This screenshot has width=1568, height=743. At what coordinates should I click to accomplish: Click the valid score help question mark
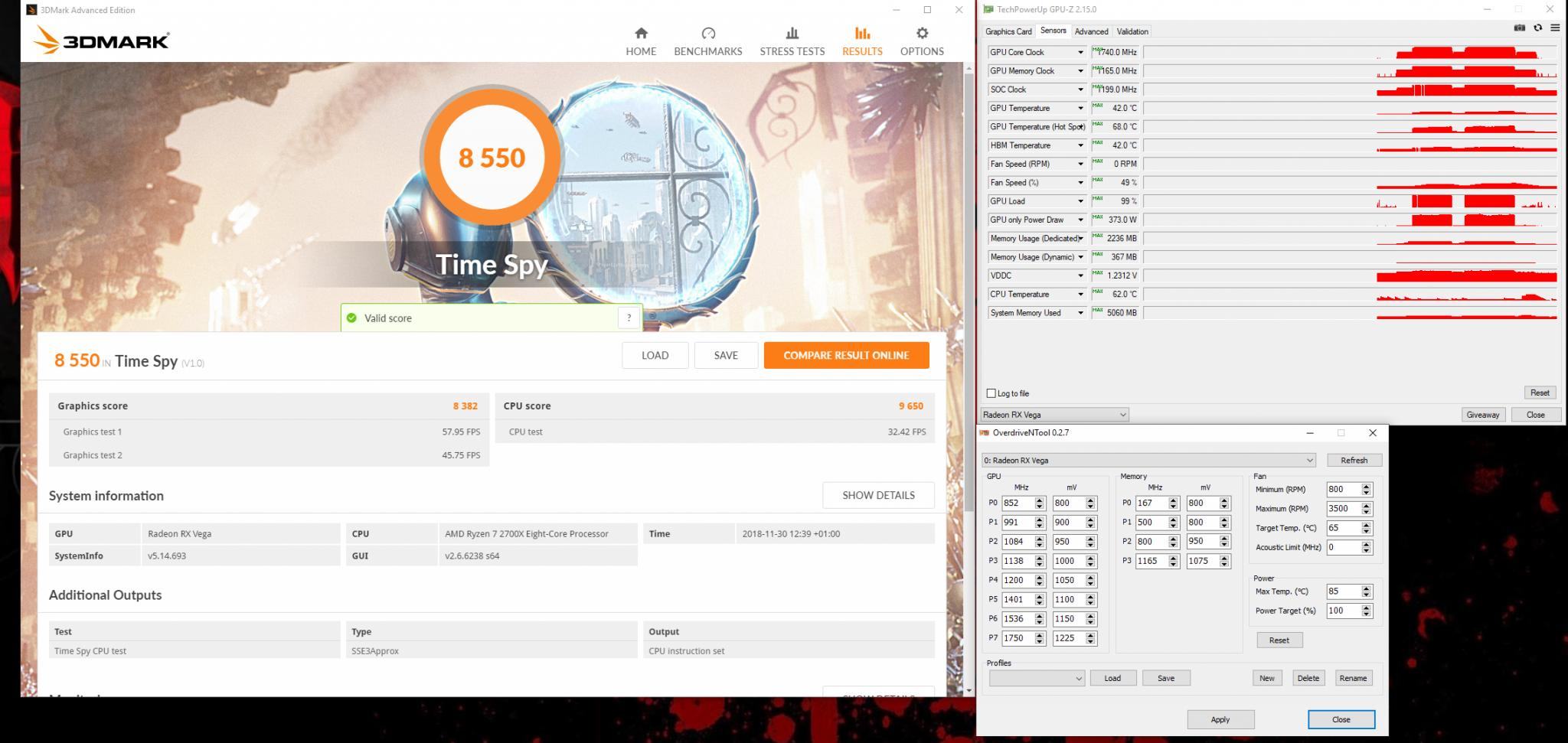tap(629, 318)
